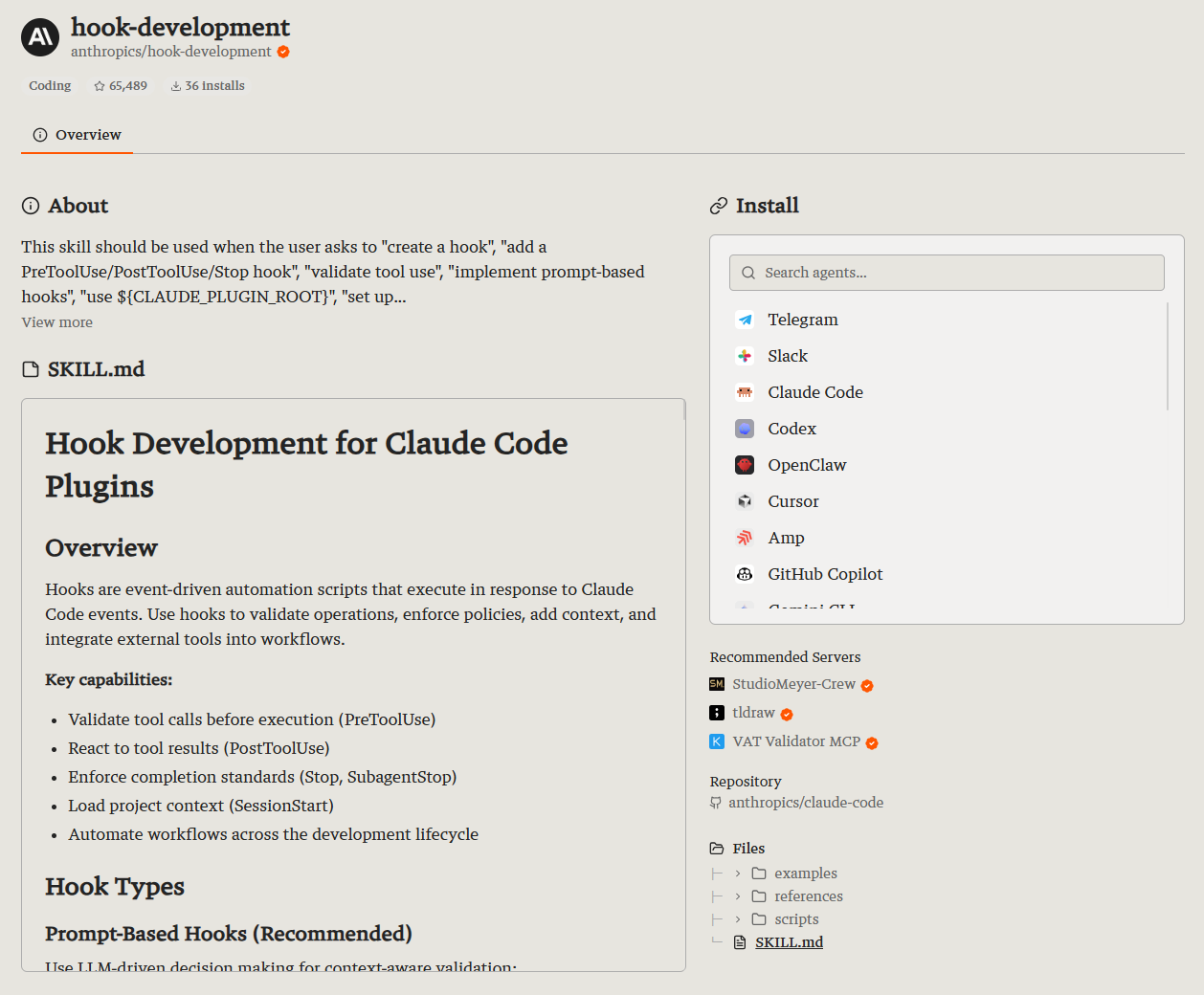Open the SKILL.md file link
The height and width of the screenshot is (995, 1204).
pyautogui.click(x=789, y=942)
